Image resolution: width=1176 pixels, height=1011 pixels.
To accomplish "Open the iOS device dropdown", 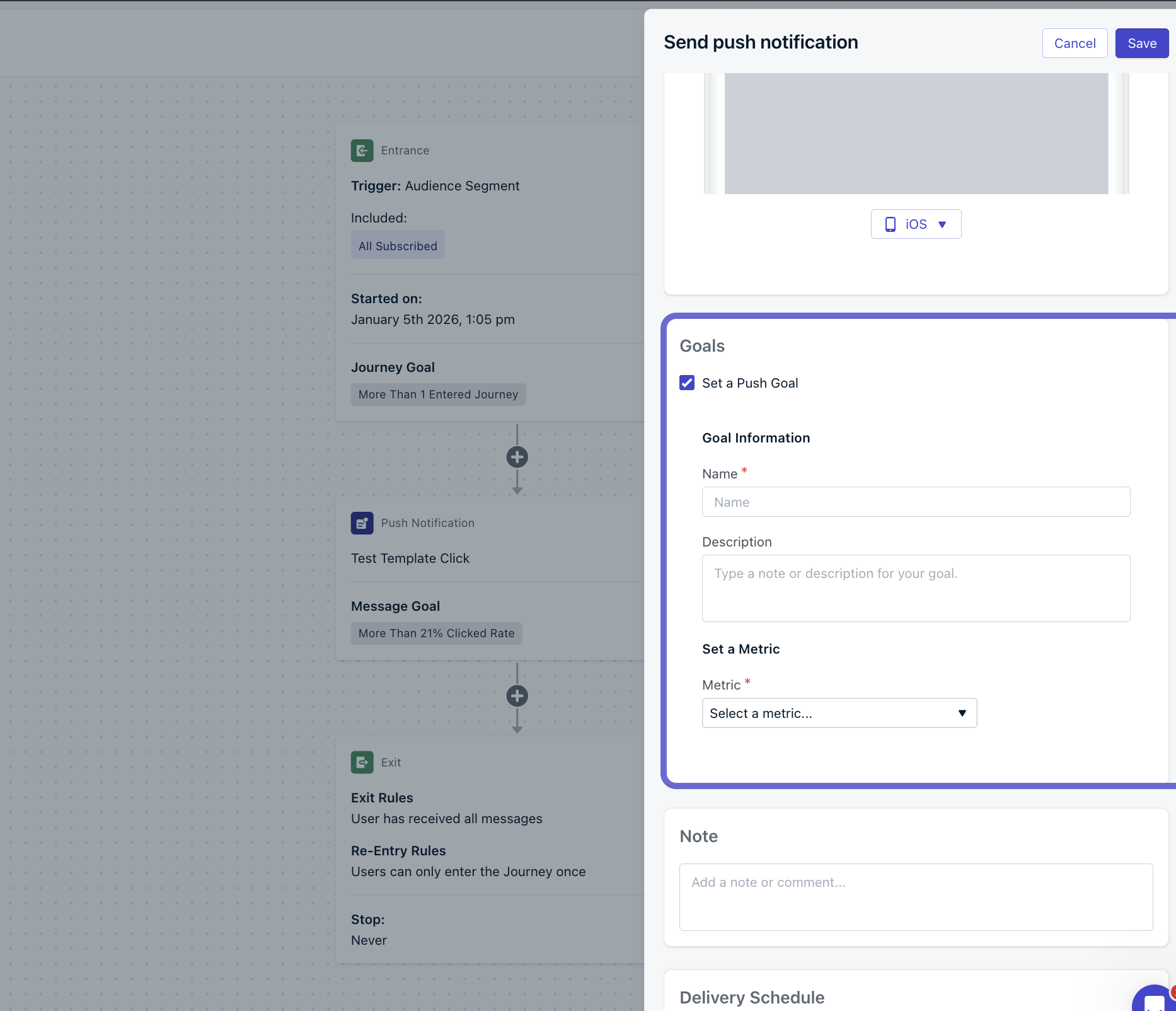I will [916, 224].
